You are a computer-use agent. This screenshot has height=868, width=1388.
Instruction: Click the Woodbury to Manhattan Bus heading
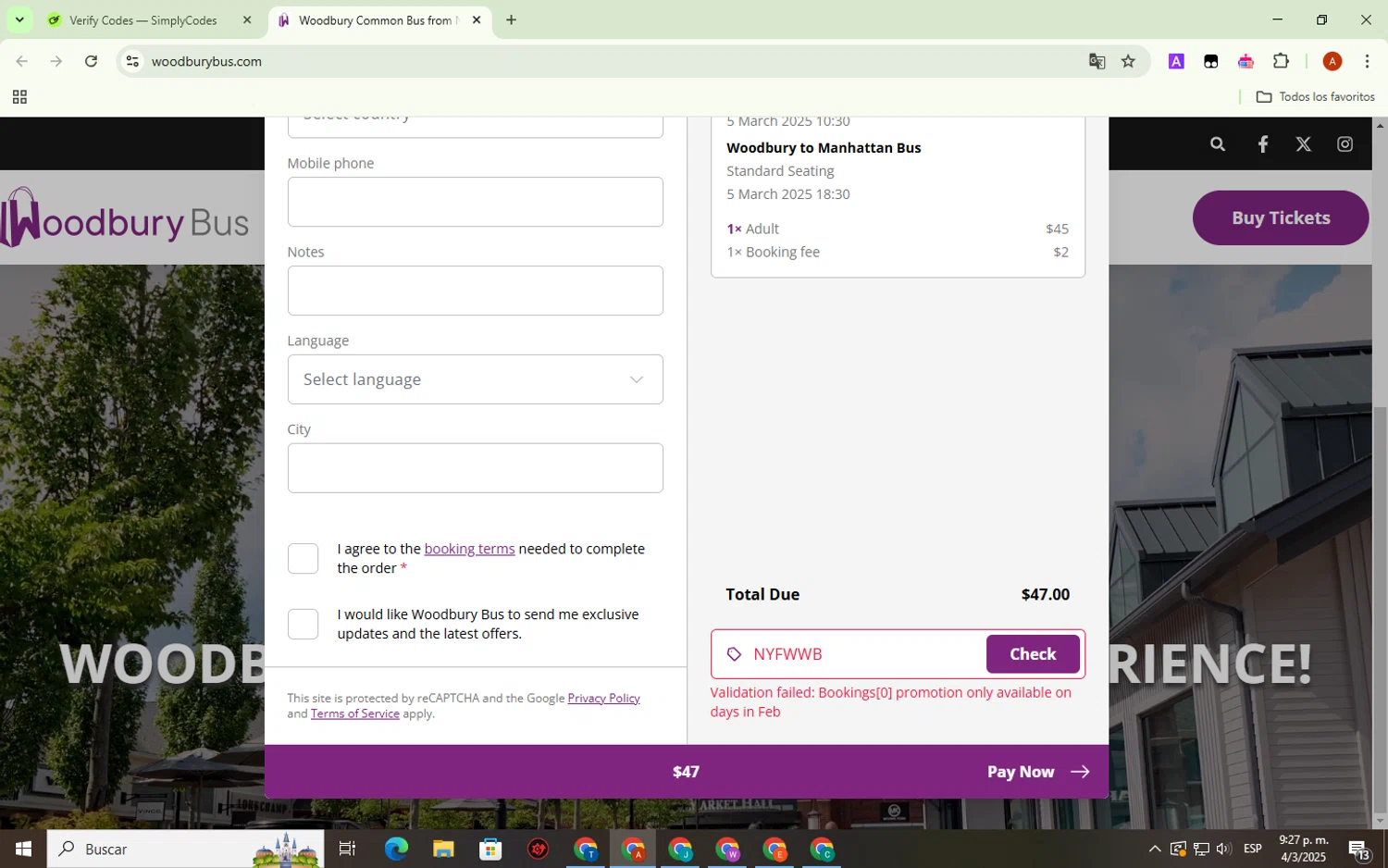[824, 148]
